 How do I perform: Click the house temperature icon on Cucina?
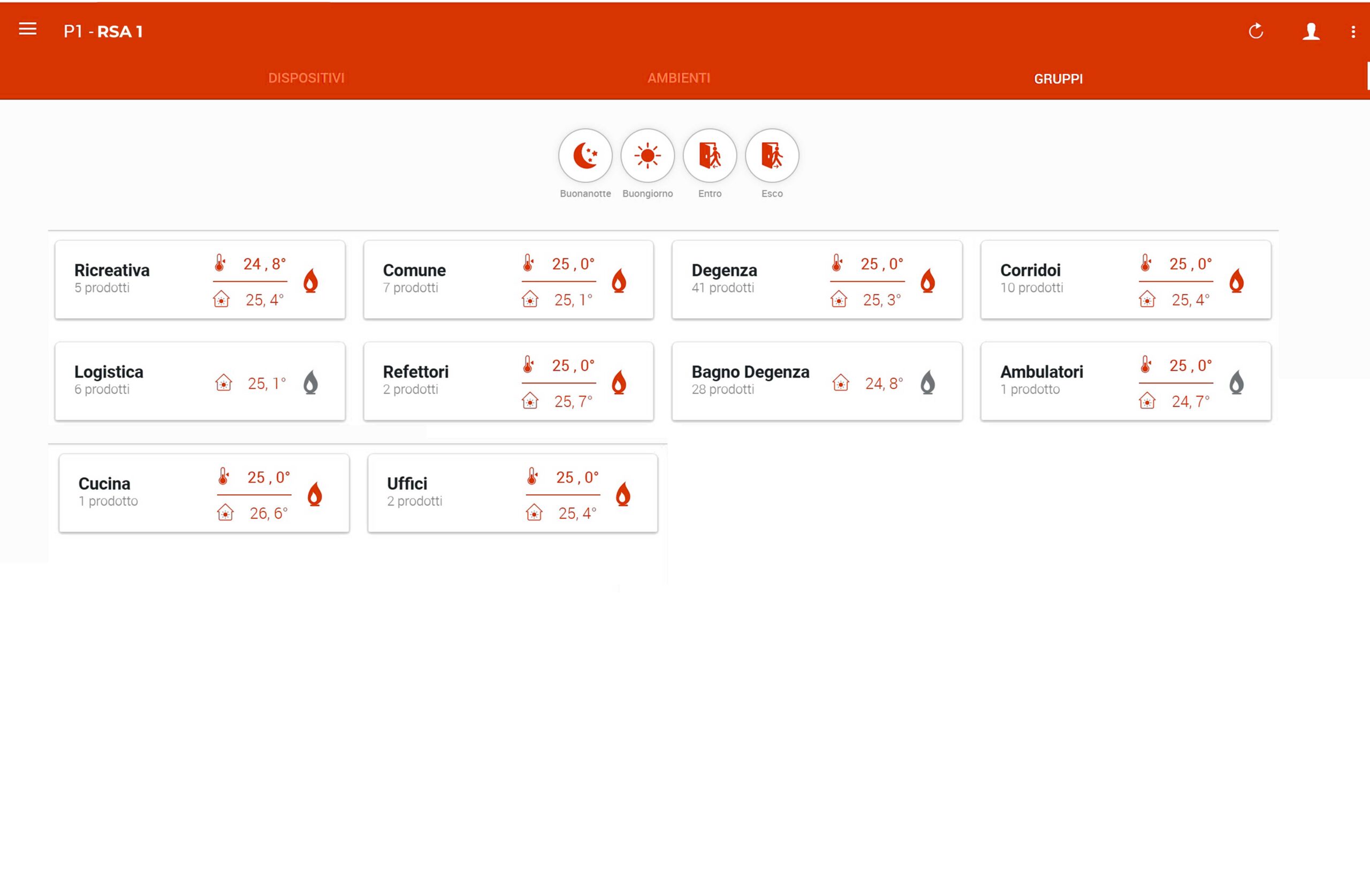tap(225, 512)
